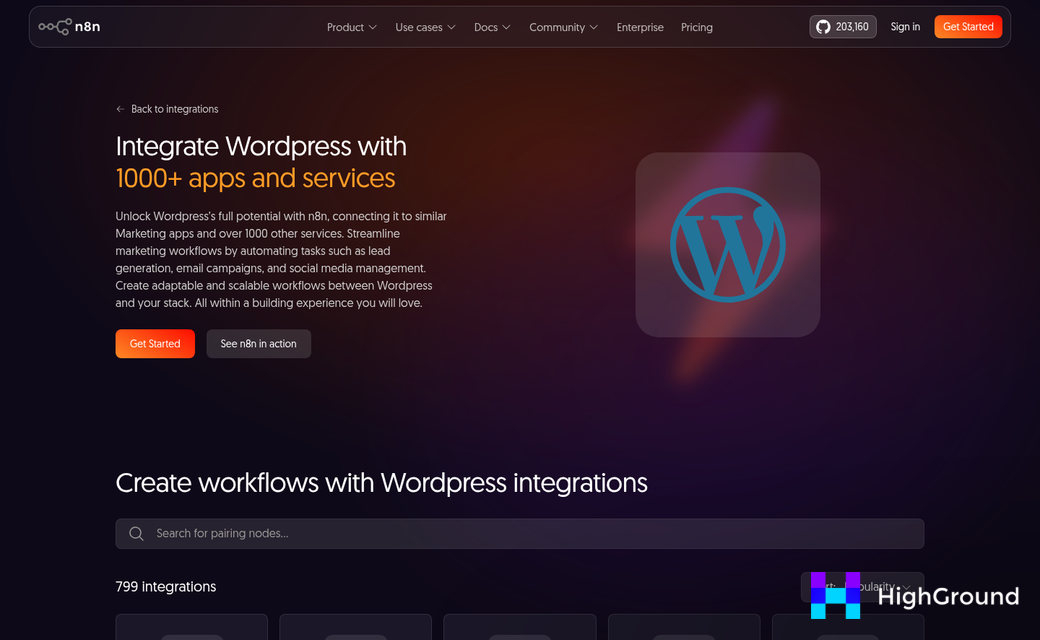Viewport: 1040px width, 640px height.
Task: Click the 799 integrations count text
Action: 166,586
